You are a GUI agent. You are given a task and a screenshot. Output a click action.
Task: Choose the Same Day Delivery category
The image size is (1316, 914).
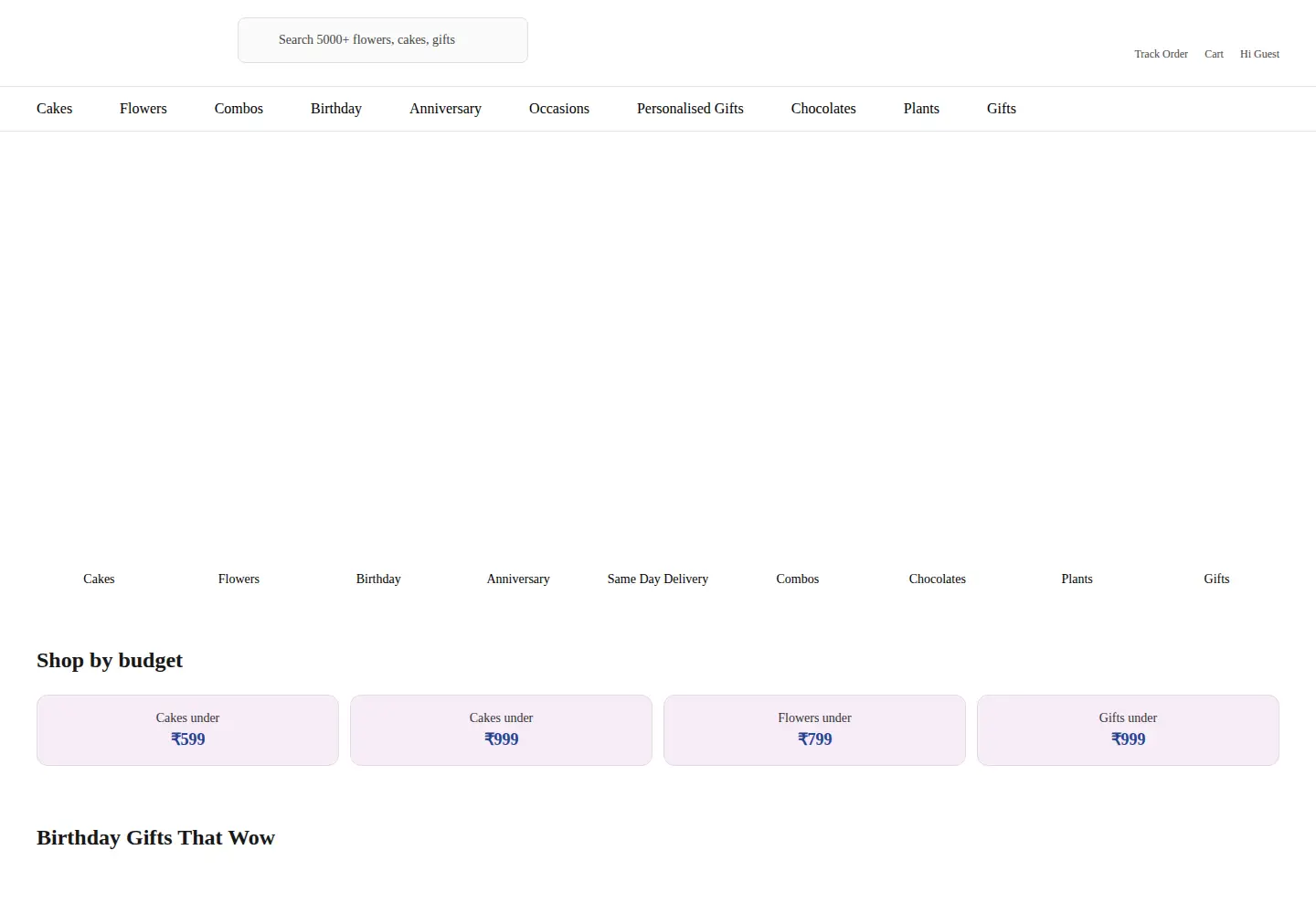click(658, 579)
